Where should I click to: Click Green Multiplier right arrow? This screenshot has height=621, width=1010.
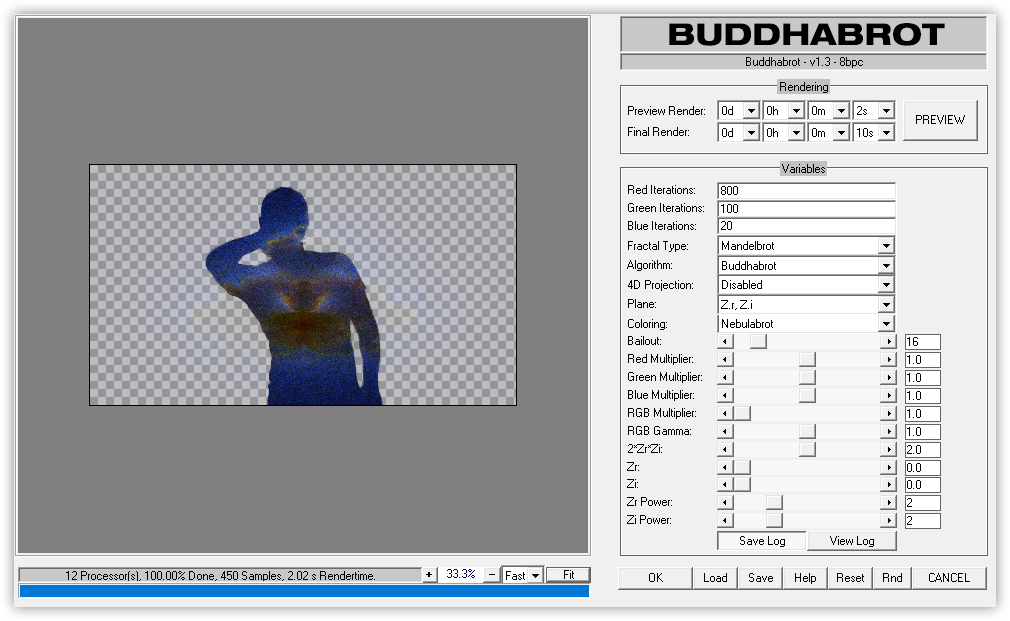(x=888, y=377)
